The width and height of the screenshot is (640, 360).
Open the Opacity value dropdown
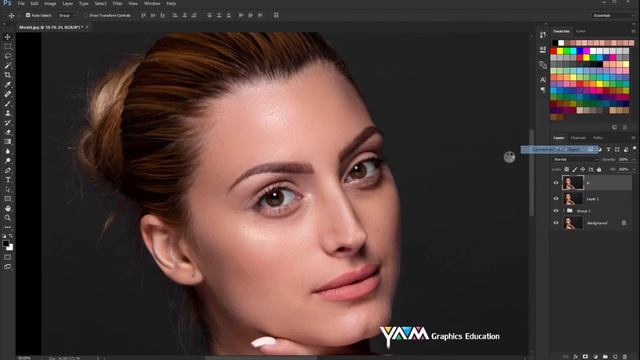pyautogui.click(x=634, y=160)
